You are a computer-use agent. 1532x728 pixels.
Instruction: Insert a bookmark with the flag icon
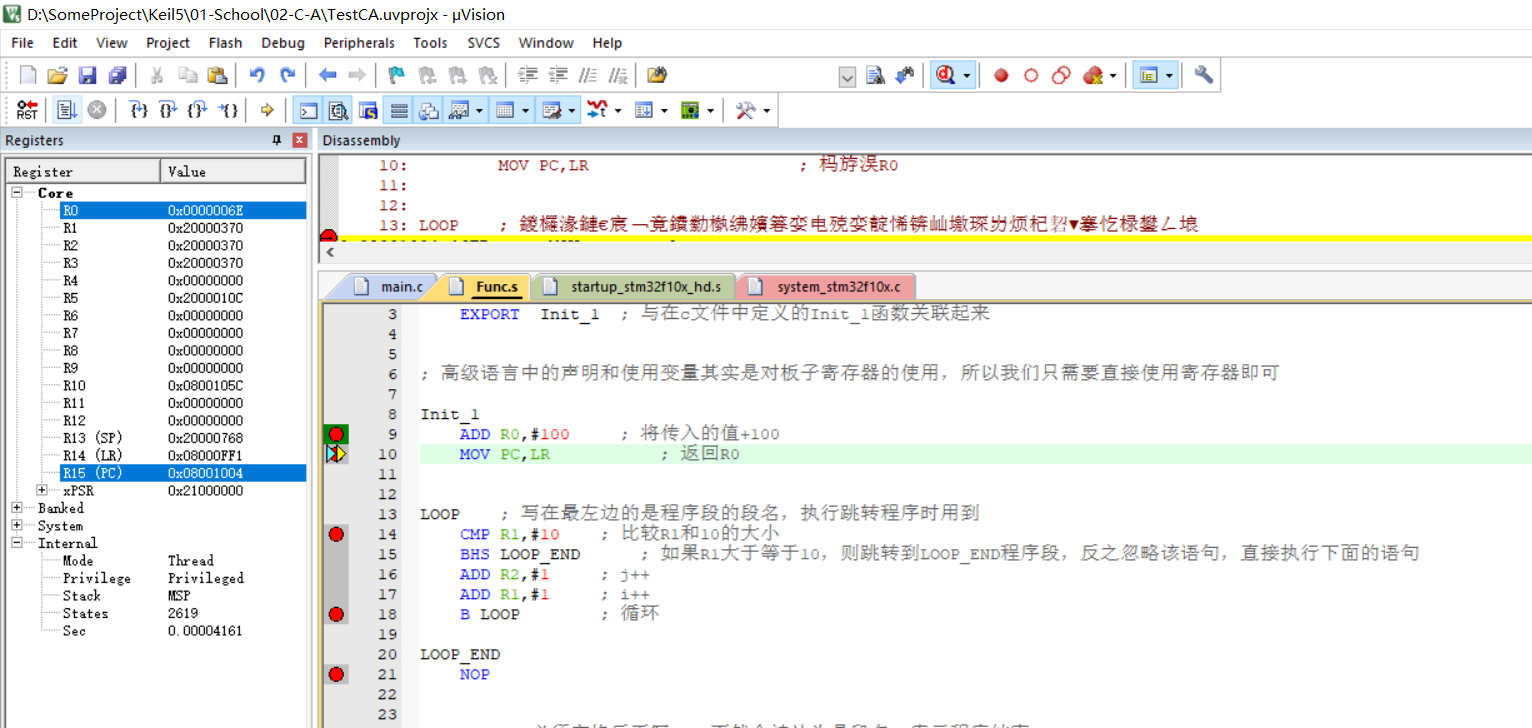coord(397,75)
